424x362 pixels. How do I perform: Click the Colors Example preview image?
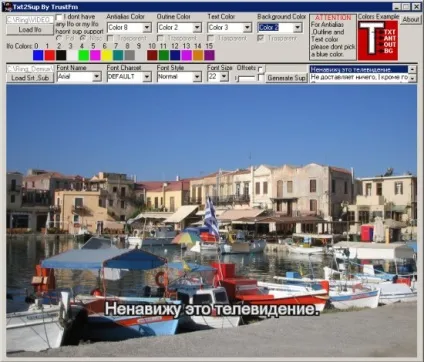[x=378, y=40]
